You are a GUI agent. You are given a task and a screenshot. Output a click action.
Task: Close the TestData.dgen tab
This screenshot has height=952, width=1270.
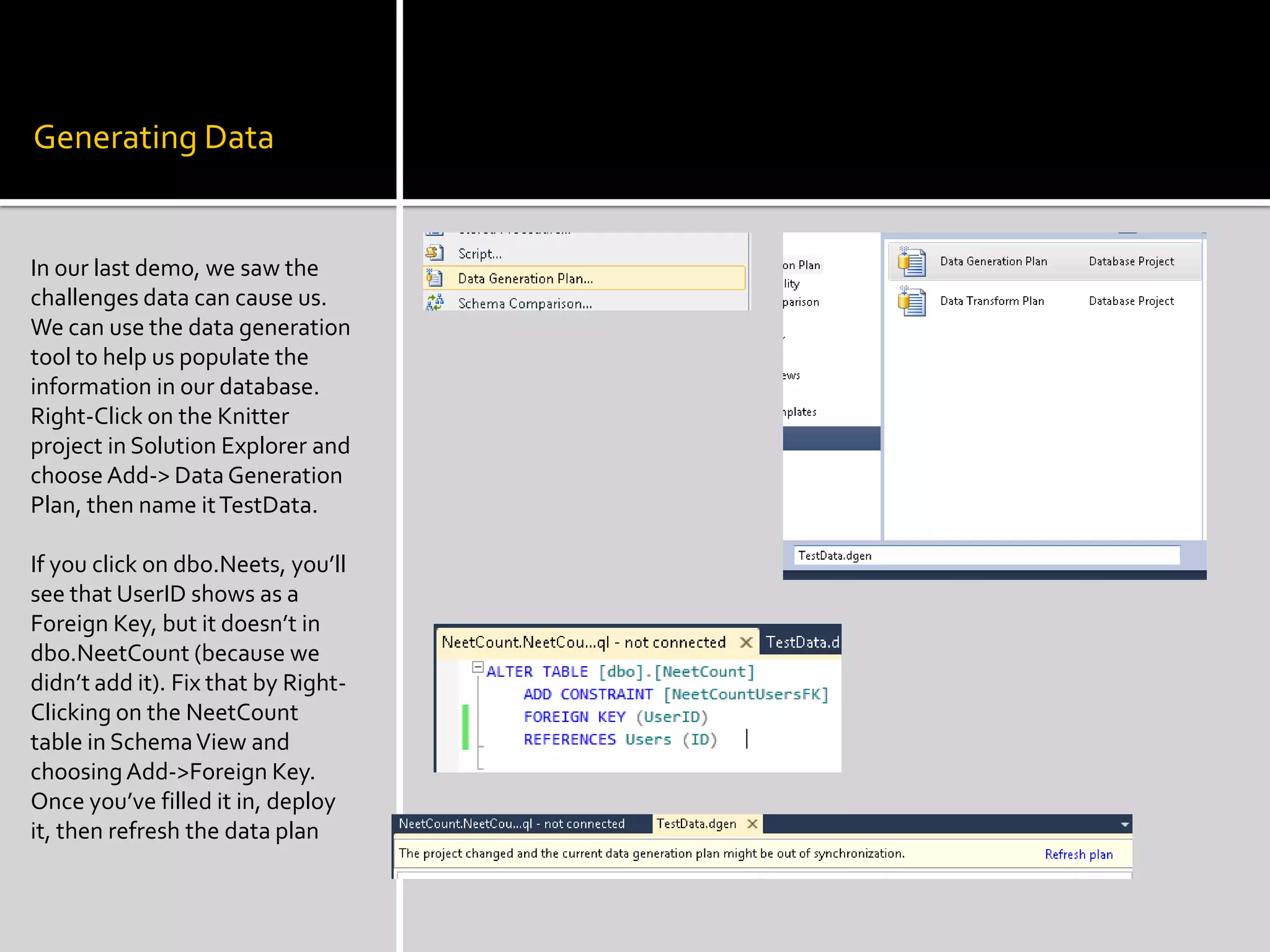[x=752, y=824]
